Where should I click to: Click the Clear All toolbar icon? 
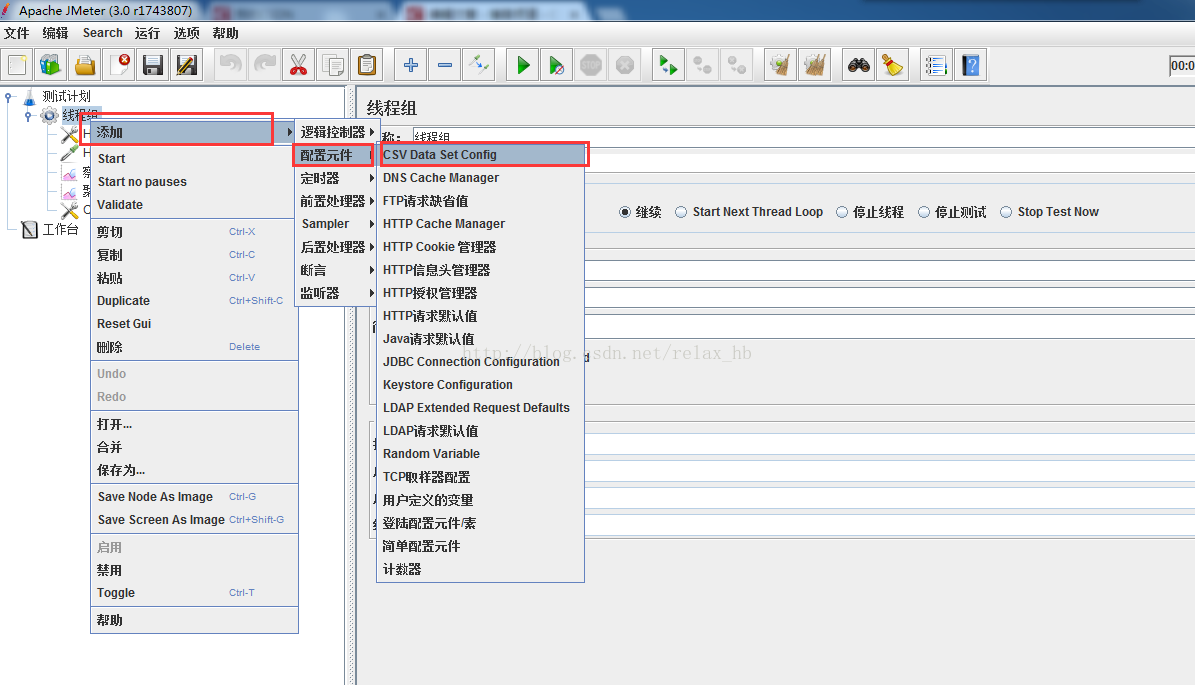[x=815, y=66]
